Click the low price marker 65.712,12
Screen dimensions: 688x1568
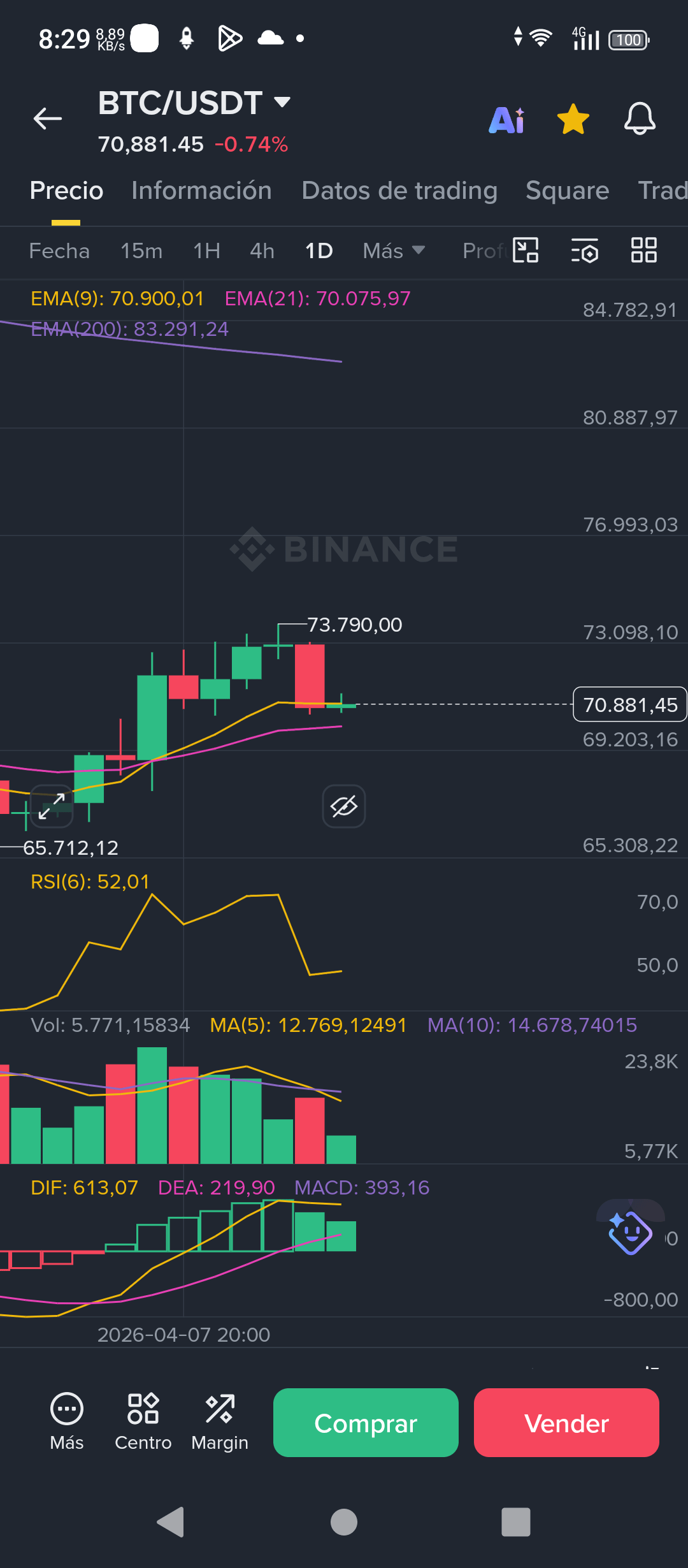pos(71,848)
